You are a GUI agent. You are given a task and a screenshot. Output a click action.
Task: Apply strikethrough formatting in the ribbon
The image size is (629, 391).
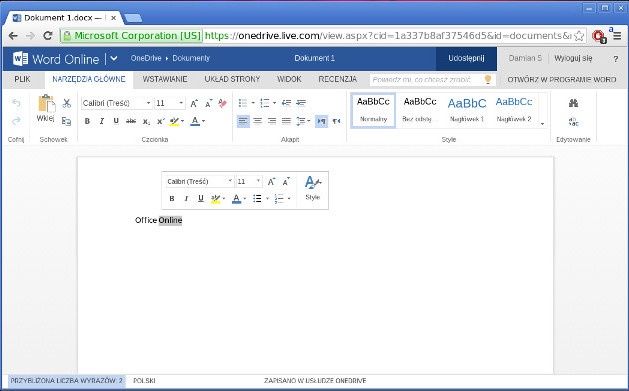131,121
